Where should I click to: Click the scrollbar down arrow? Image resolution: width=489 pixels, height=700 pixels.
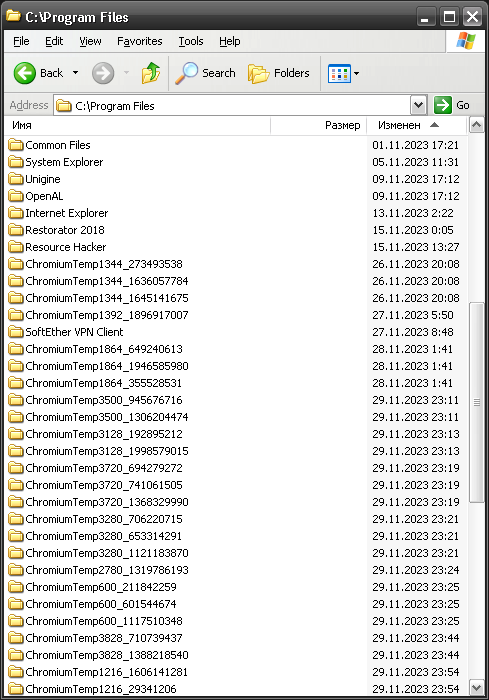(476, 688)
